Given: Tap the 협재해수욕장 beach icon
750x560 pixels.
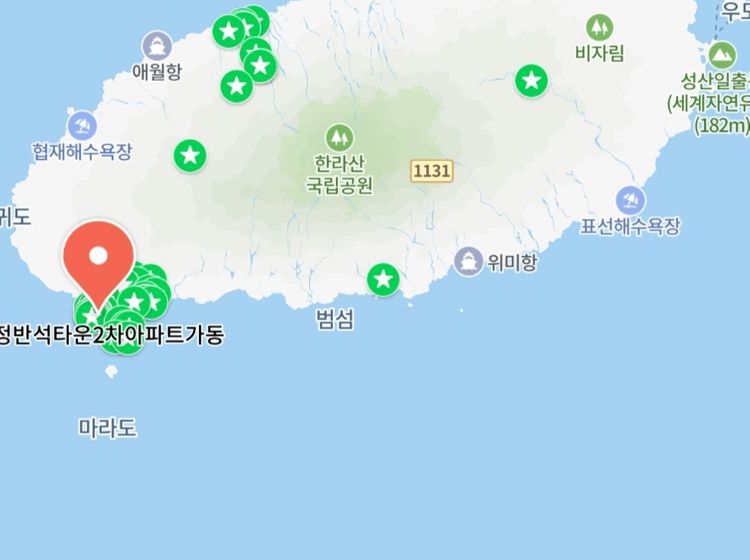Looking at the screenshot, I should (82, 126).
